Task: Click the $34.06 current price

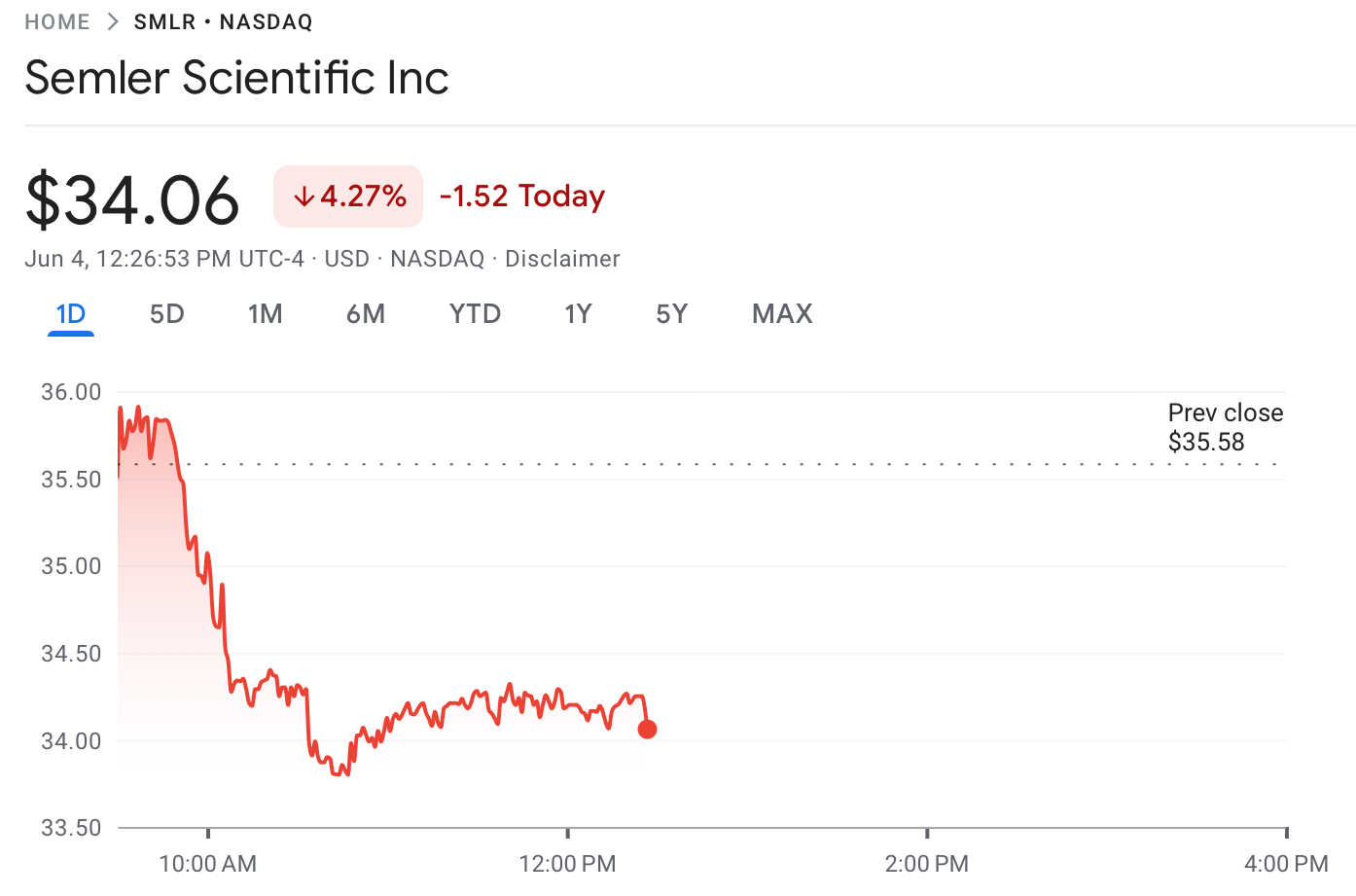Action: click(132, 199)
